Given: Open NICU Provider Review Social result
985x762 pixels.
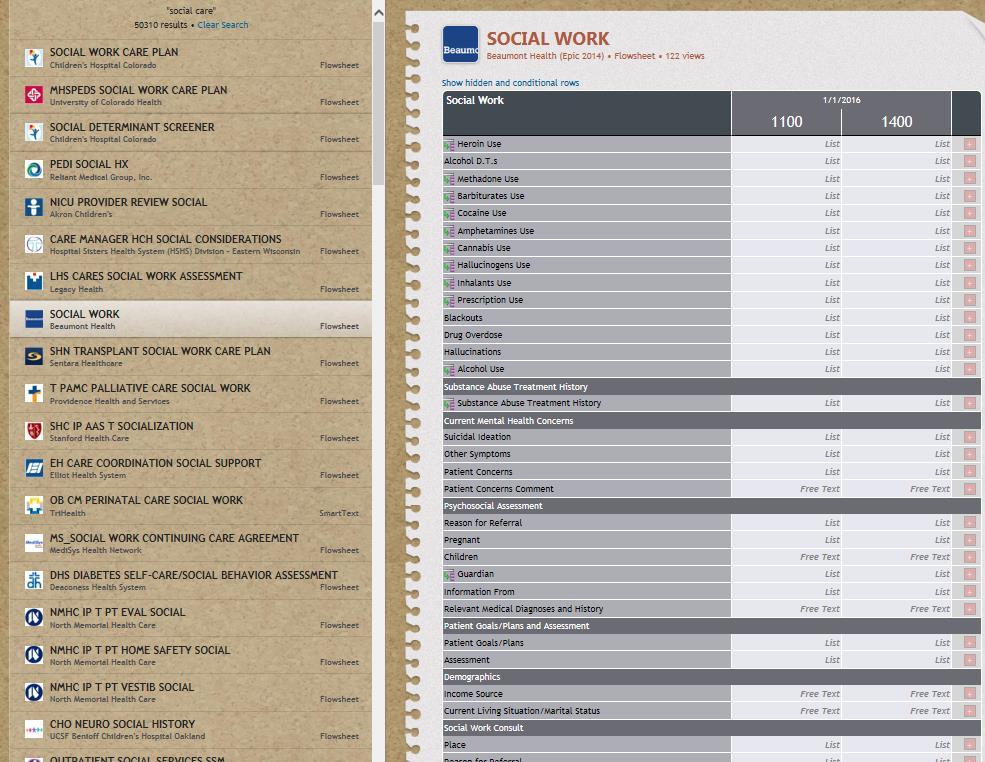Looking at the screenshot, I should click(190, 207).
